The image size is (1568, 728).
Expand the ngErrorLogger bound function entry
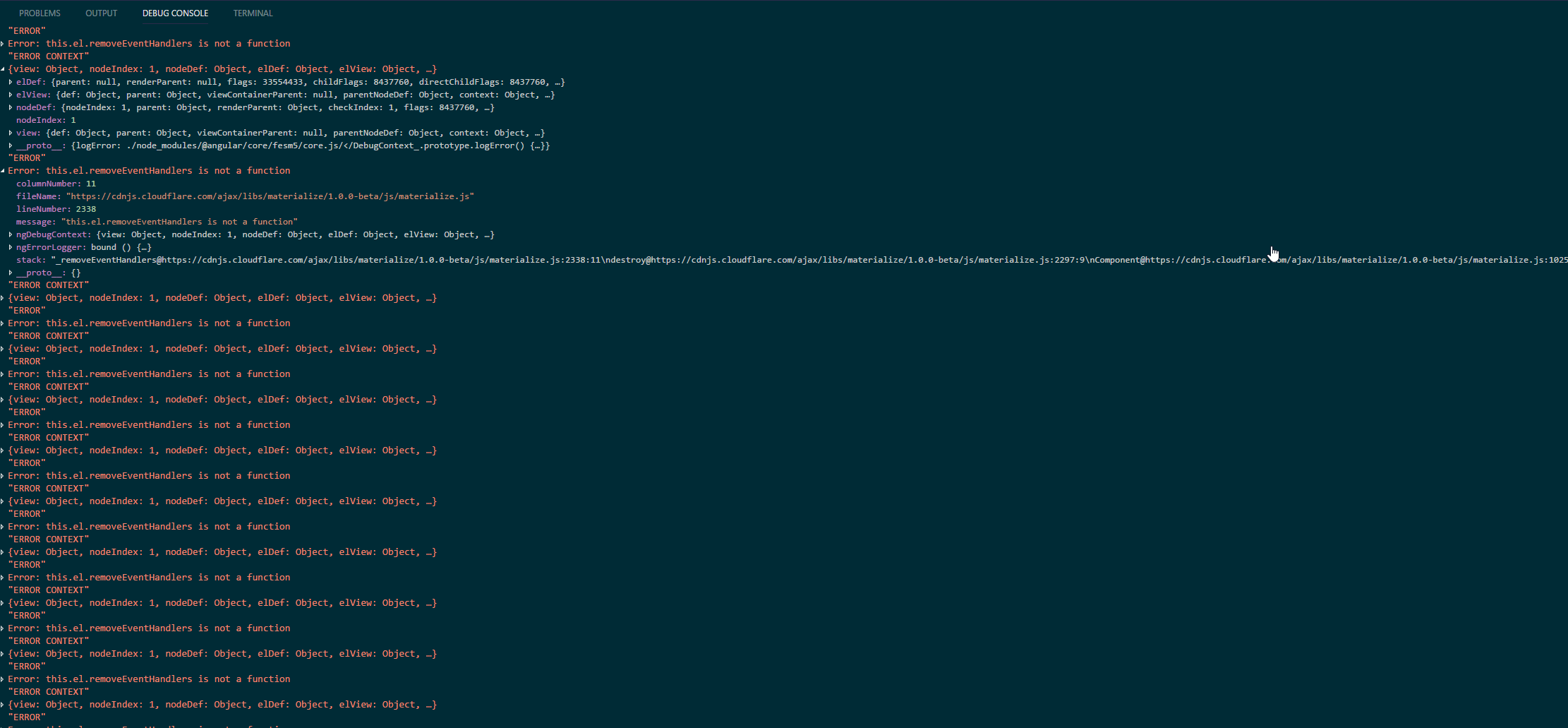10,247
